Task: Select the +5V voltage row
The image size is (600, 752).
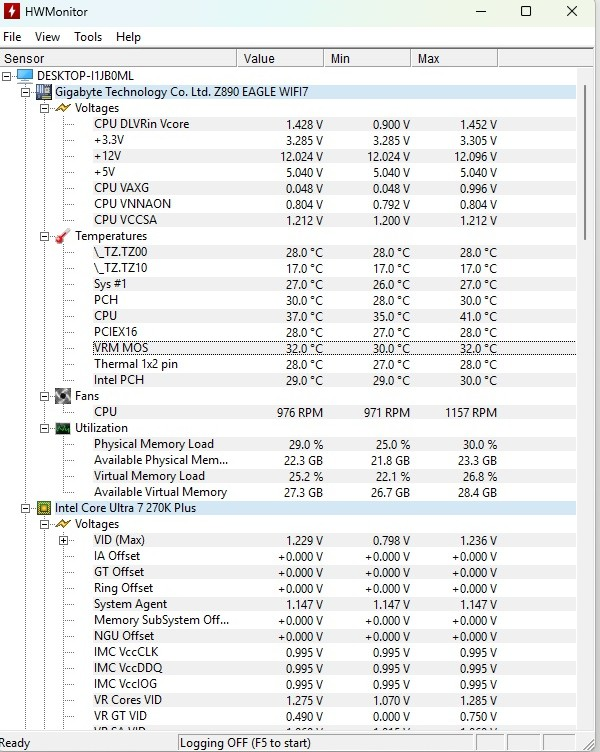Action: click(334, 172)
